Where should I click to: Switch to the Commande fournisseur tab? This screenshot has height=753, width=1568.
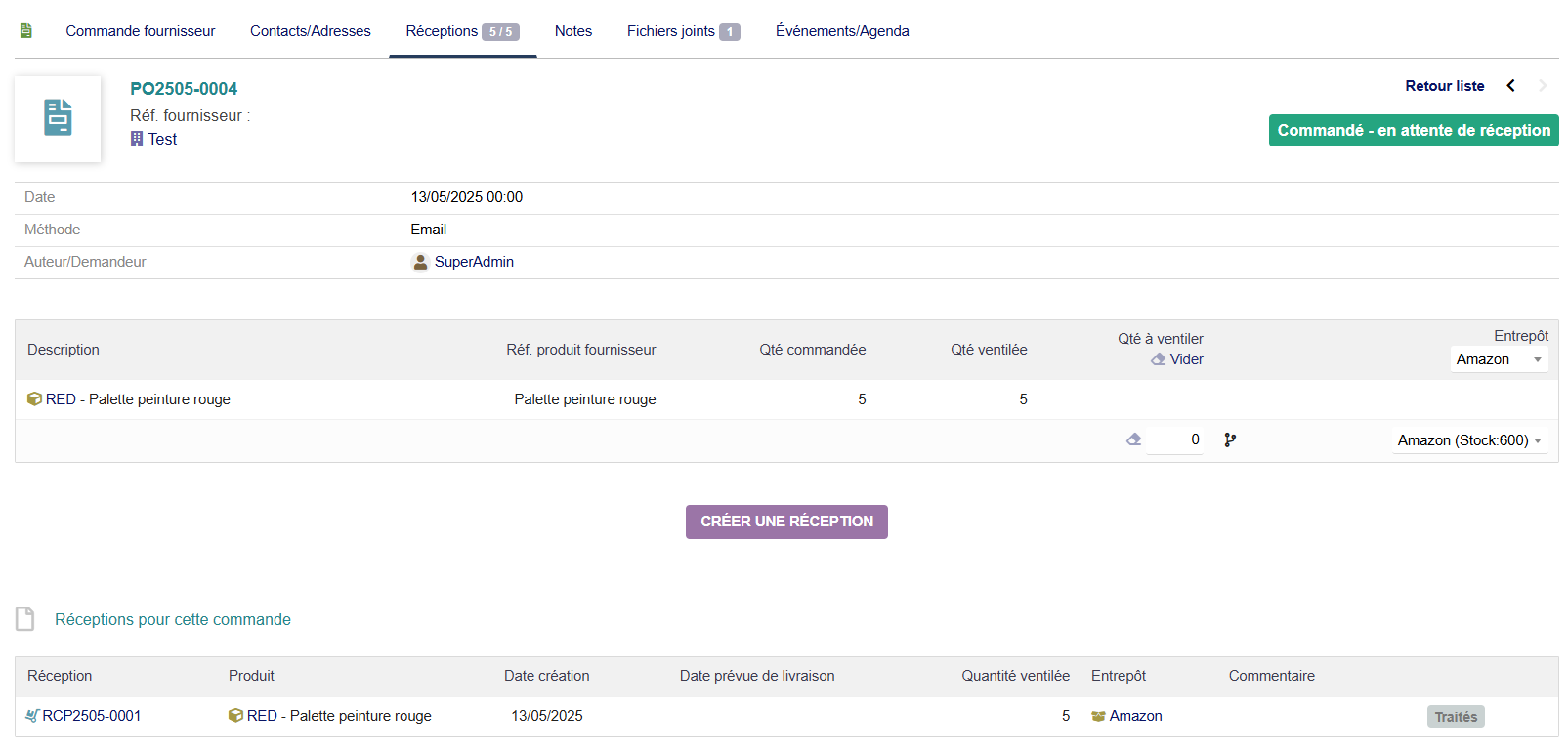[140, 31]
